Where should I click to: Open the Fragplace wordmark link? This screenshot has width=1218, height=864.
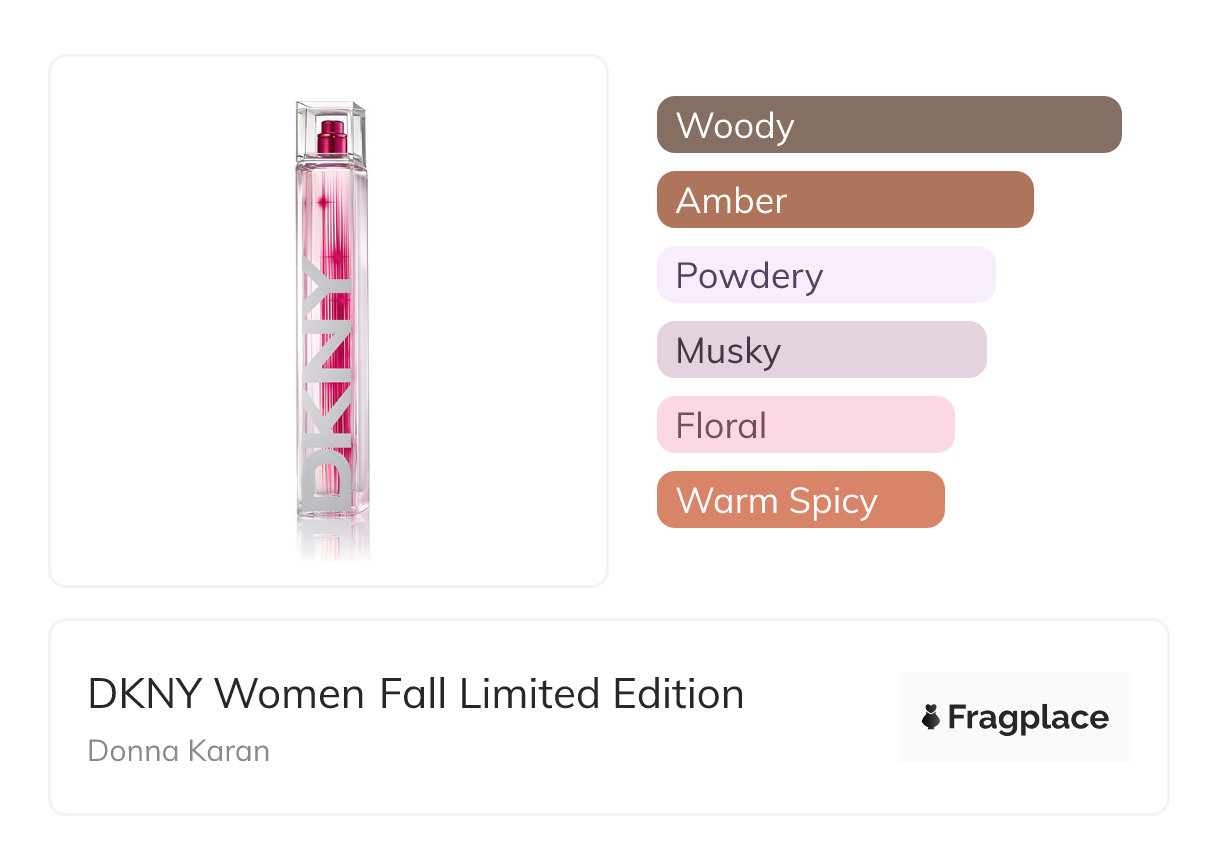[1028, 718]
